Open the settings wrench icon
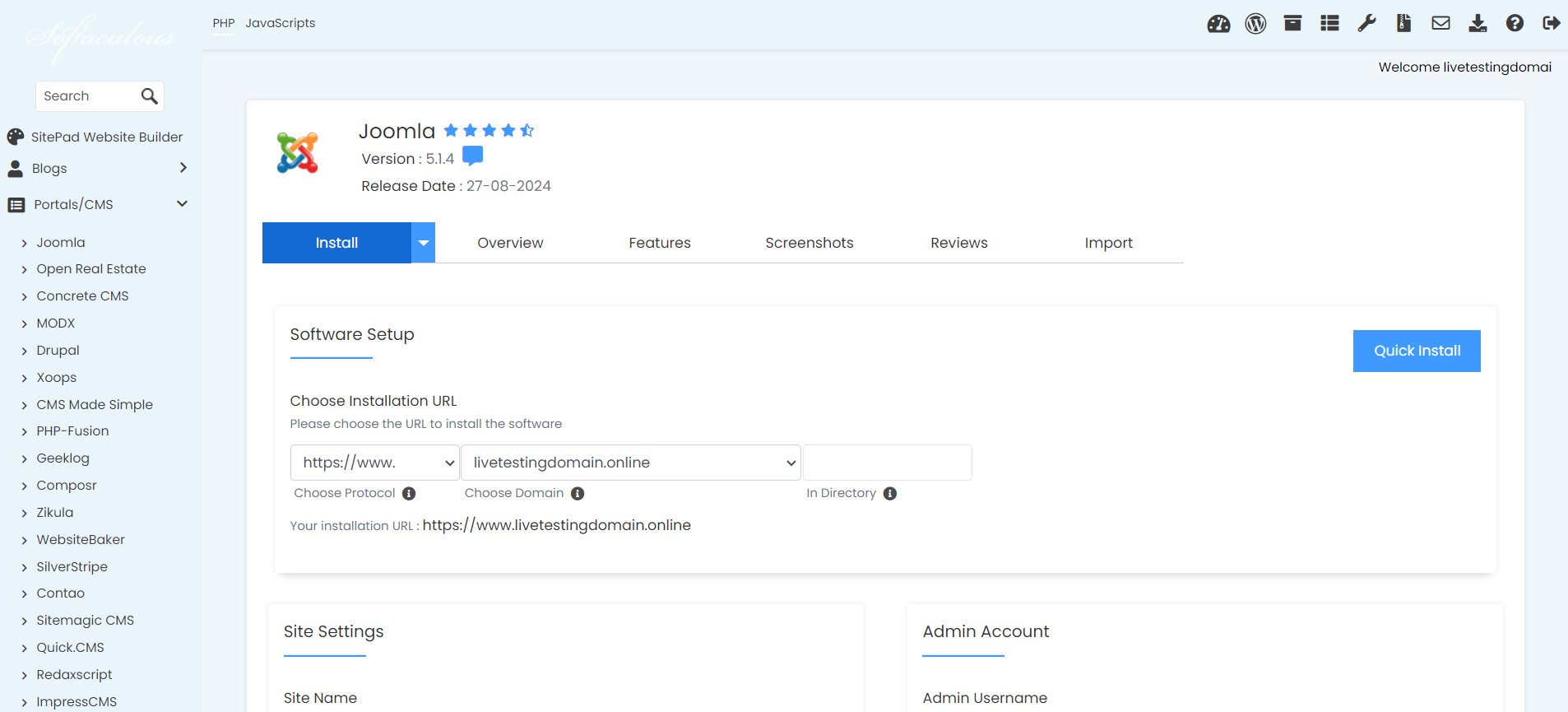Viewport: 1568px width, 712px height. click(1366, 23)
